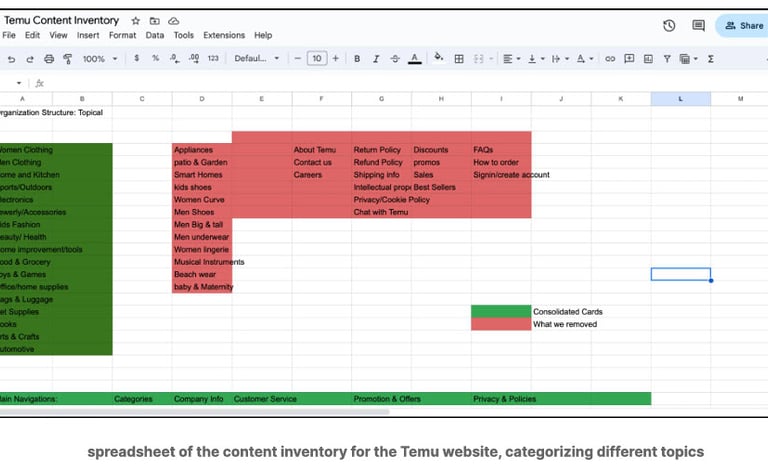Click the Undo icon
Screen dimensions: 768x470
11,59
